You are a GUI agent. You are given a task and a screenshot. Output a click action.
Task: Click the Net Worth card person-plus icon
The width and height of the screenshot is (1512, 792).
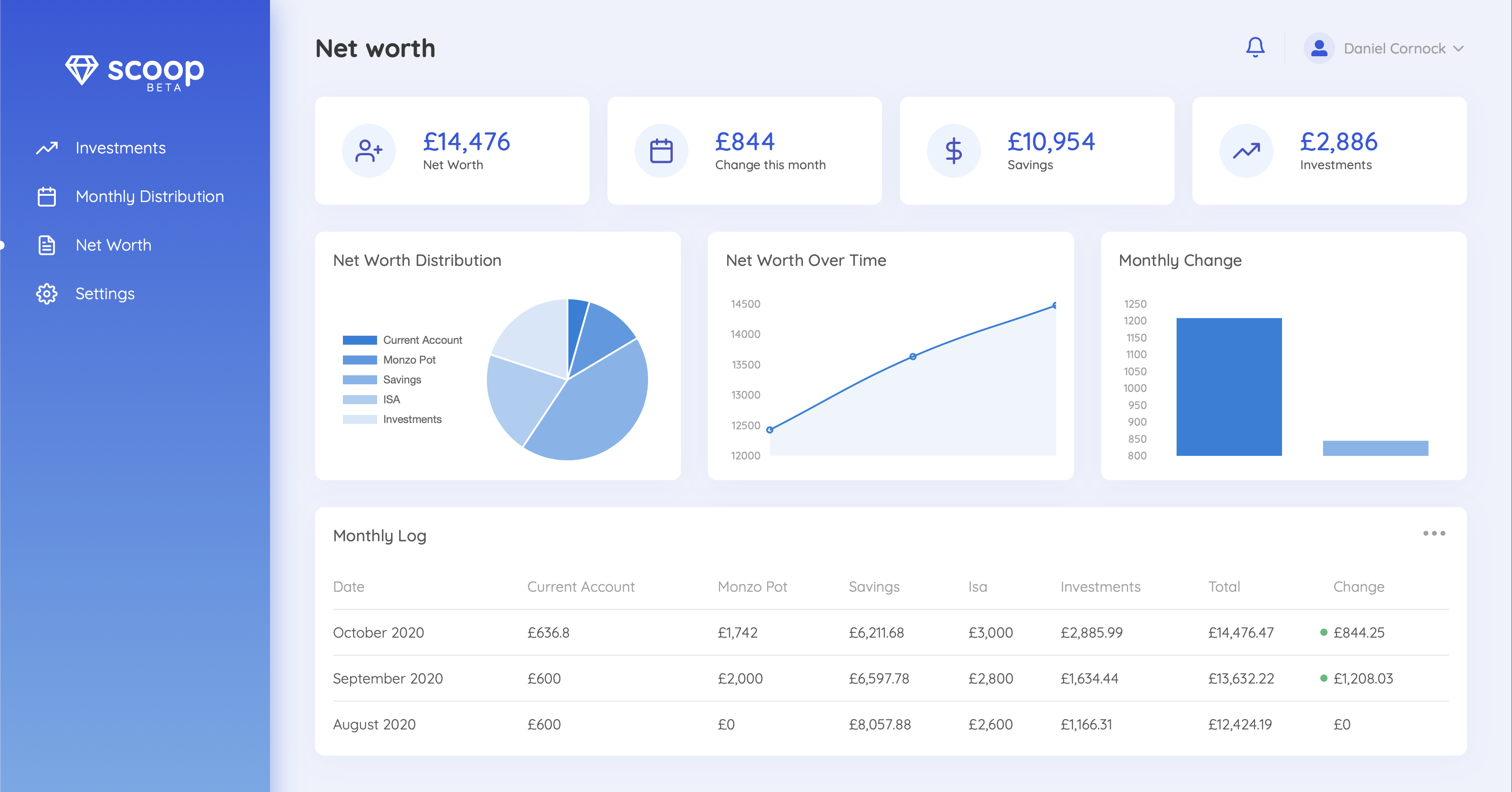click(369, 151)
